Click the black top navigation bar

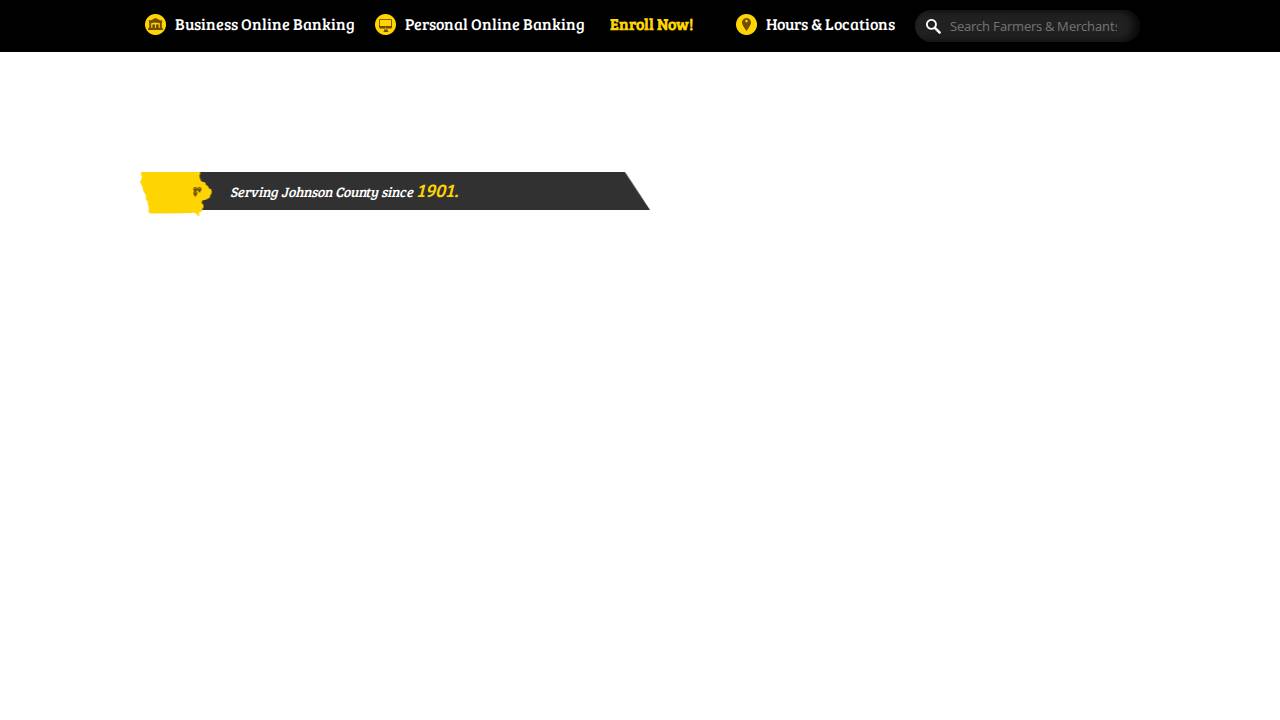point(640,25)
